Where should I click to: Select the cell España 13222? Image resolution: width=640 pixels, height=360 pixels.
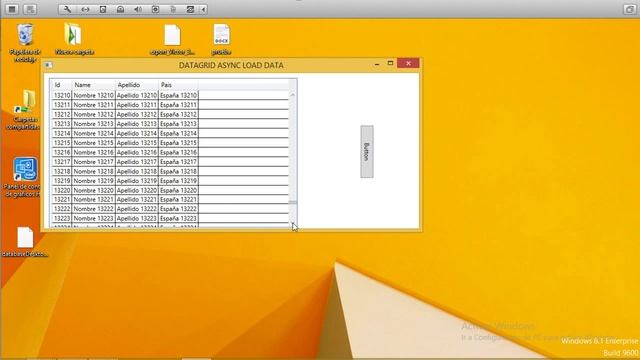pos(178,209)
